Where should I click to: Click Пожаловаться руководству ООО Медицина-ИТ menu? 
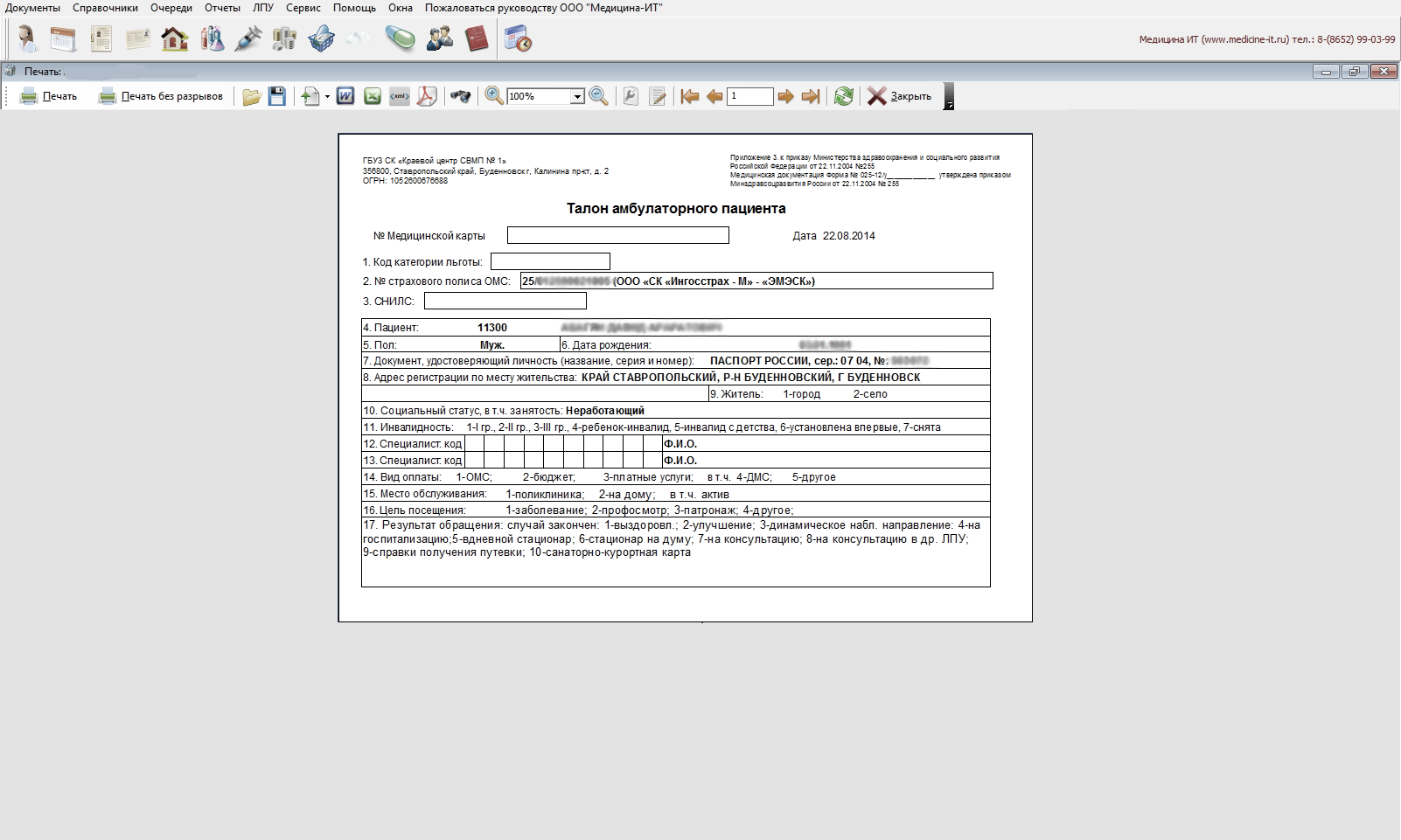pyautogui.click(x=544, y=8)
